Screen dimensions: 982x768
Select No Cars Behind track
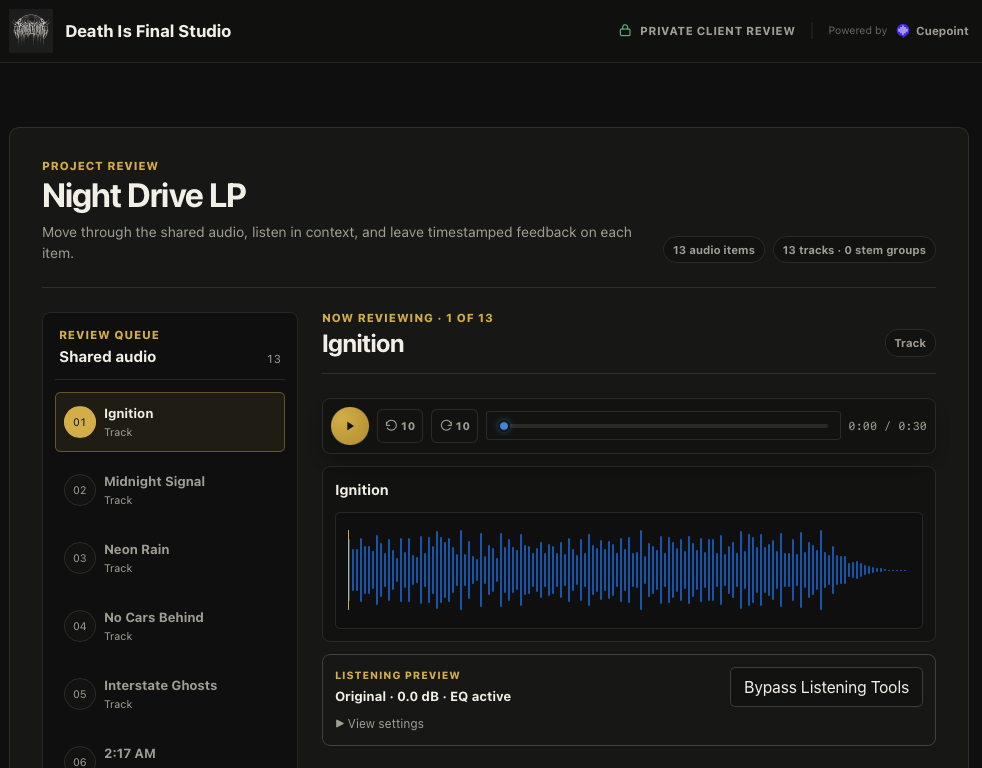click(170, 626)
